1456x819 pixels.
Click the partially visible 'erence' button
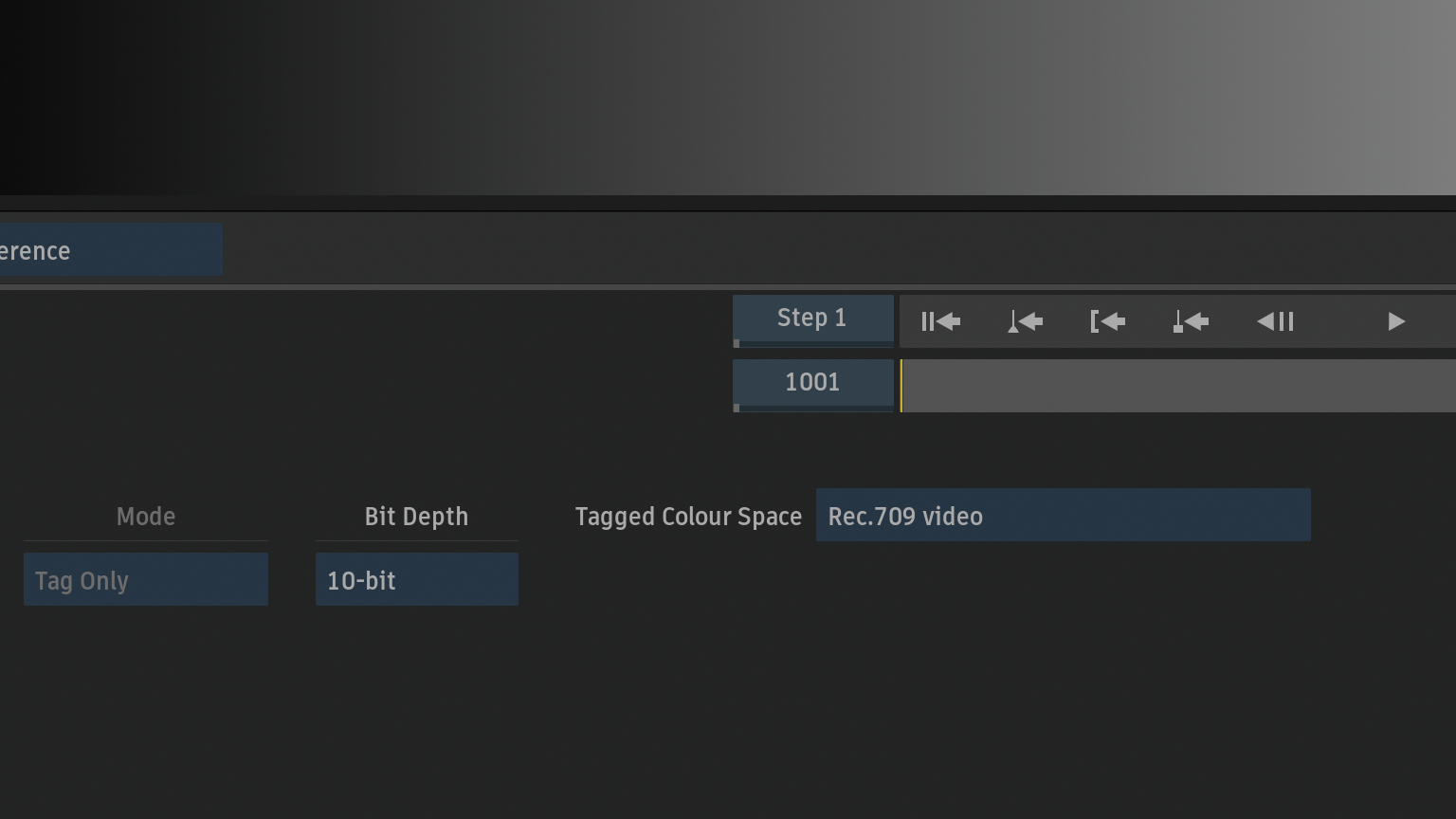110,250
